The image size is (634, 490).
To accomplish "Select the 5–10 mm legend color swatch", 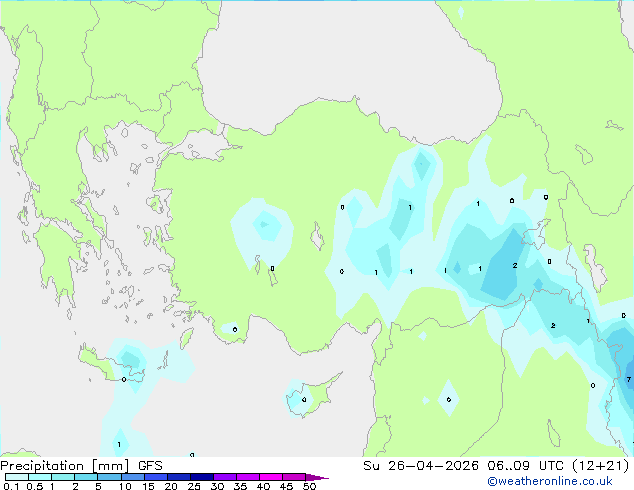I will (x=109, y=477).
